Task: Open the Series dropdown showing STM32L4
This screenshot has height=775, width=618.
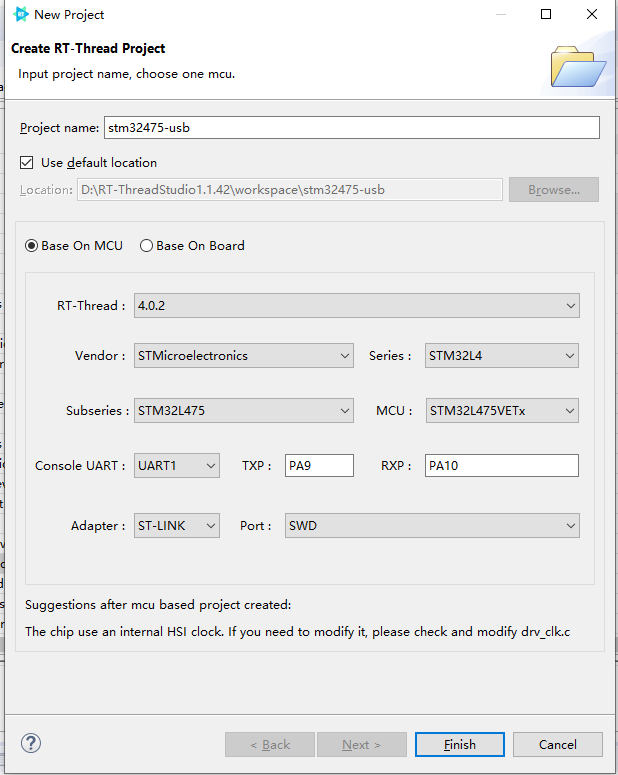Action: point(502,356)
